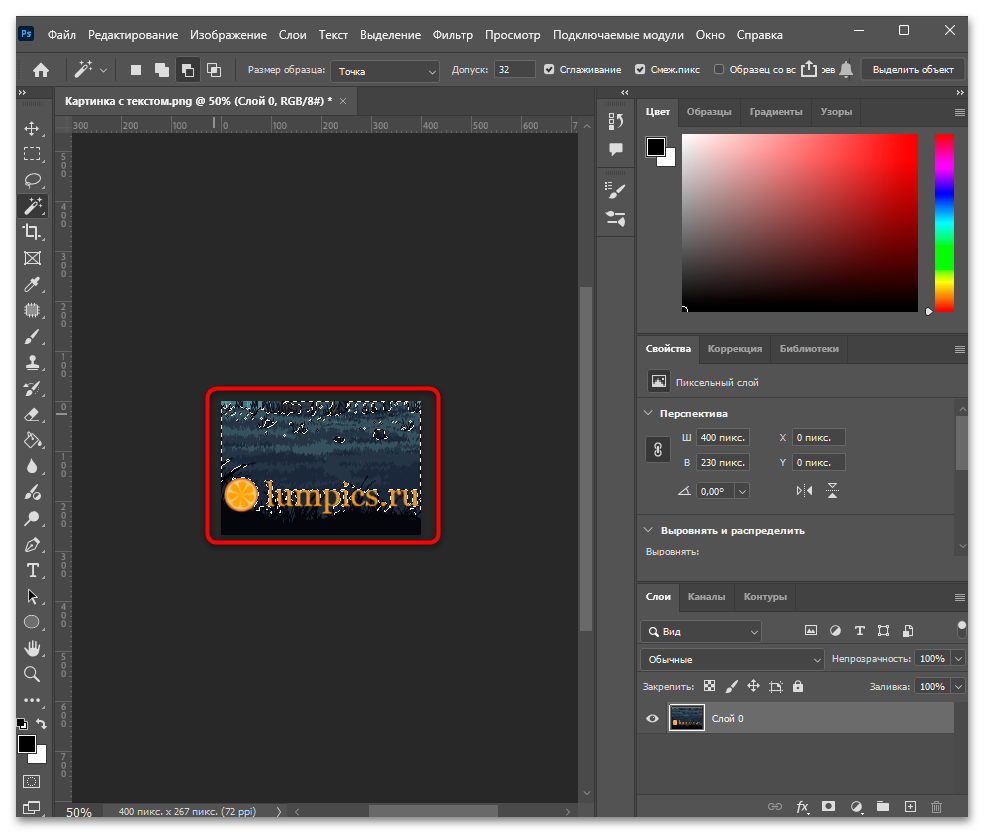Click the Допуск tolerance input field
Image resolution: width=984 pixels, height=833 pixels.
pos(515,70)
